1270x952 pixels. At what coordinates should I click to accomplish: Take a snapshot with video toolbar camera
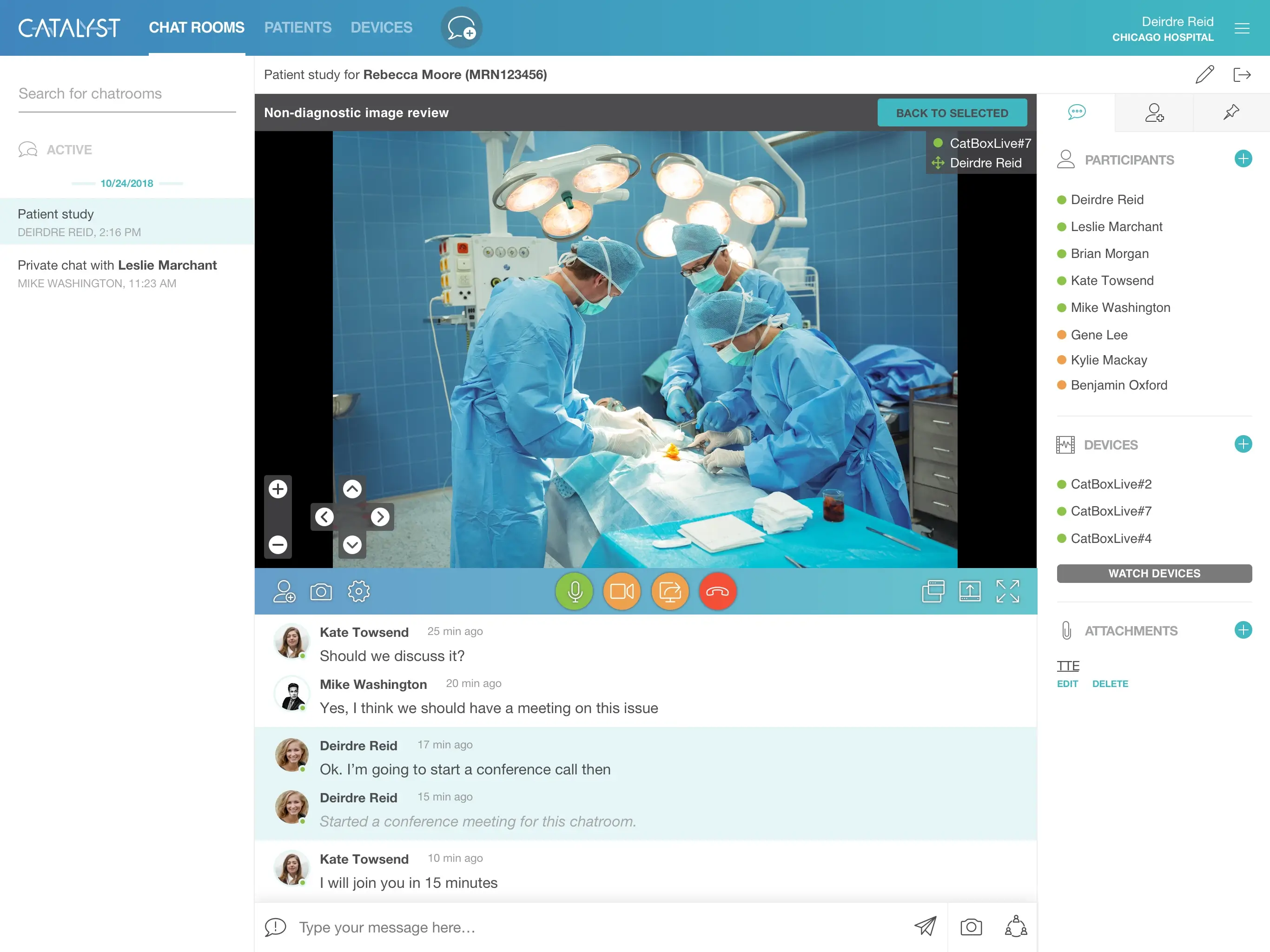(321, 591)
